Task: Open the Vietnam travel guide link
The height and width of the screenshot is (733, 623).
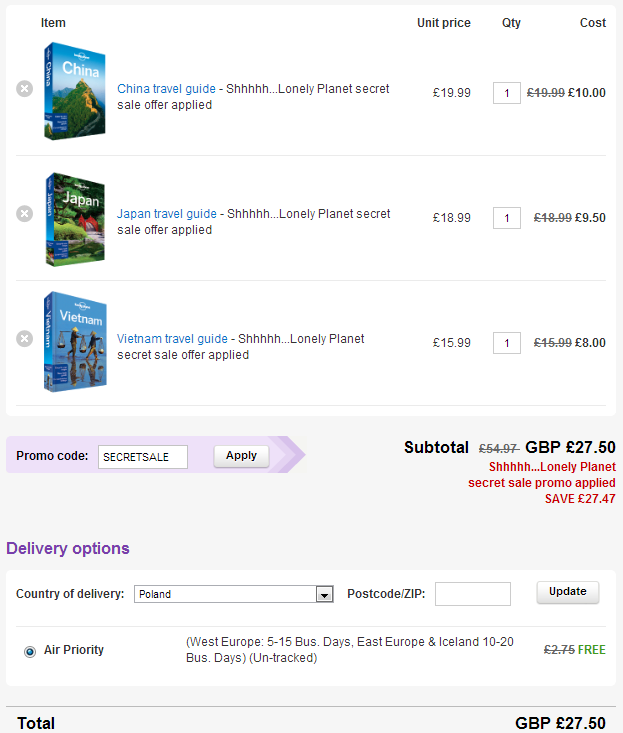Action: pyautogui.click(x=172, y=339)
